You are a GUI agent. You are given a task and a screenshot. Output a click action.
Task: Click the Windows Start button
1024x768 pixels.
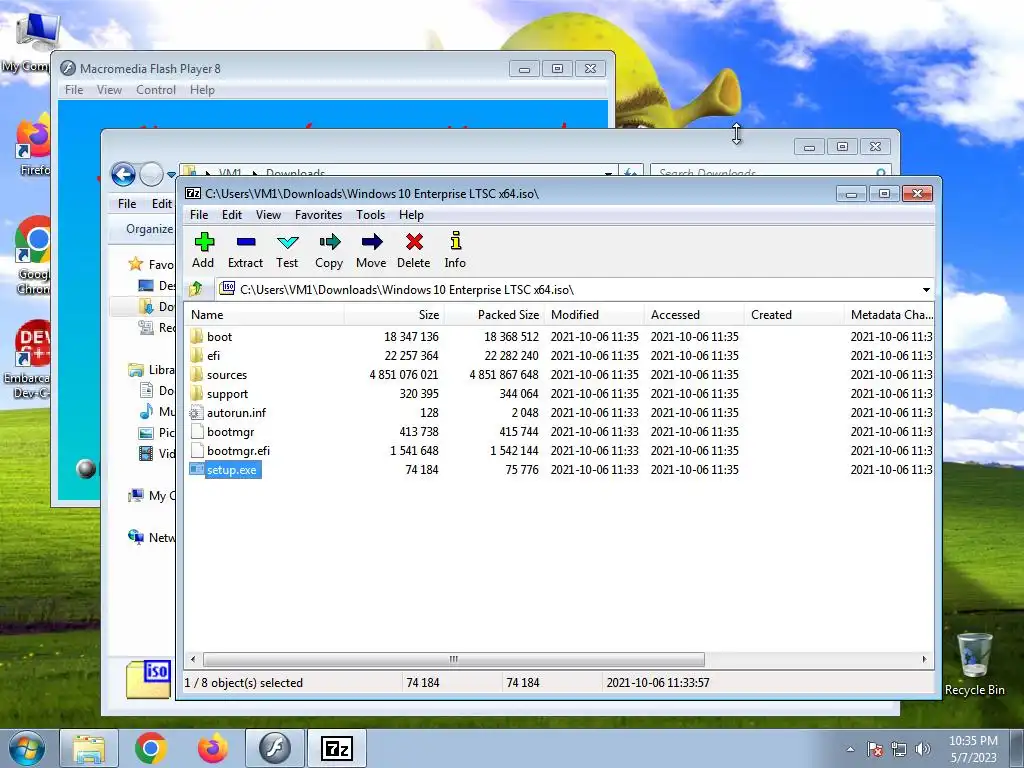(x=26, y=748)
